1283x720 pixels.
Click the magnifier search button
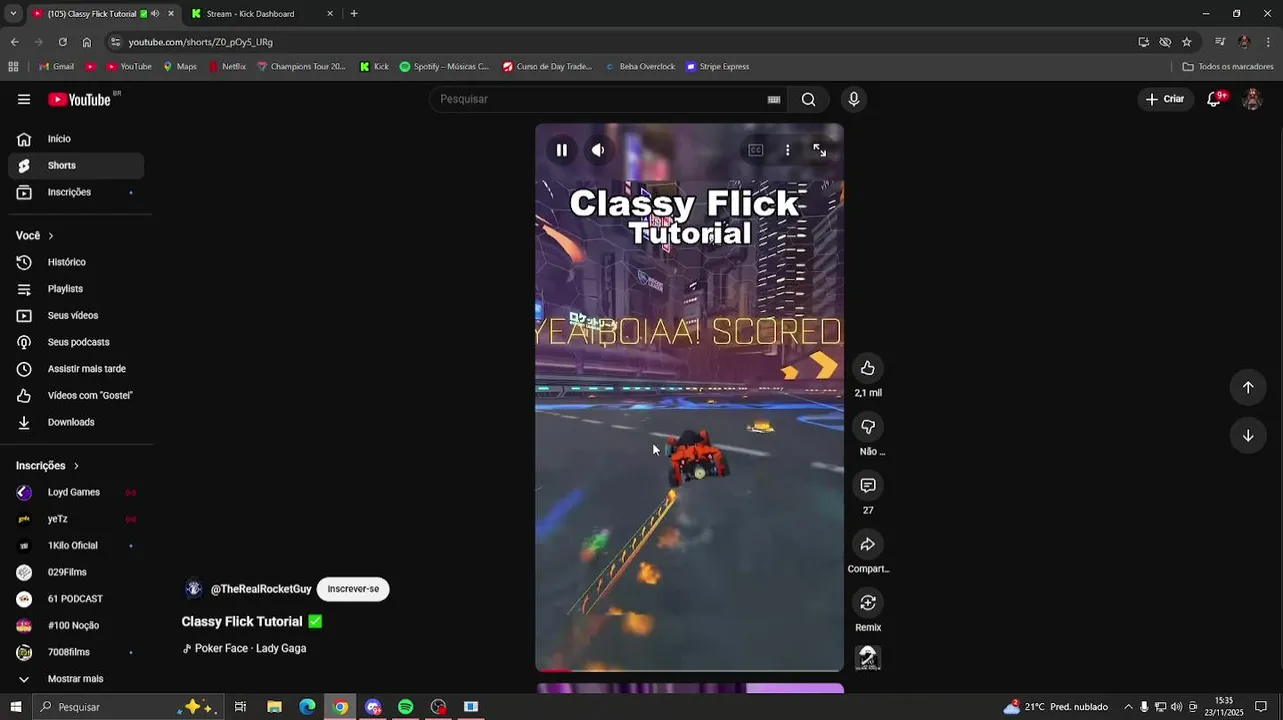[x=809, y=99]
